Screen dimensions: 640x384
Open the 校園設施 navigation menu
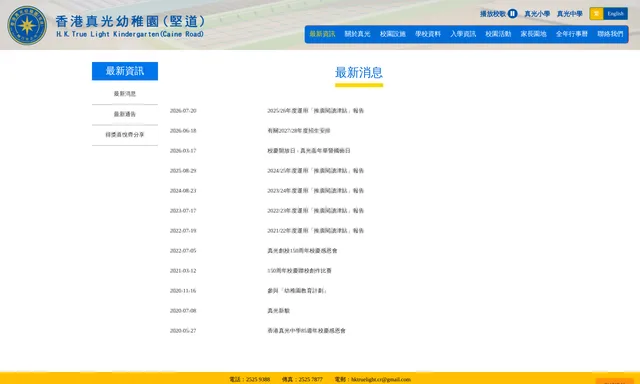[x=393, y=34]
